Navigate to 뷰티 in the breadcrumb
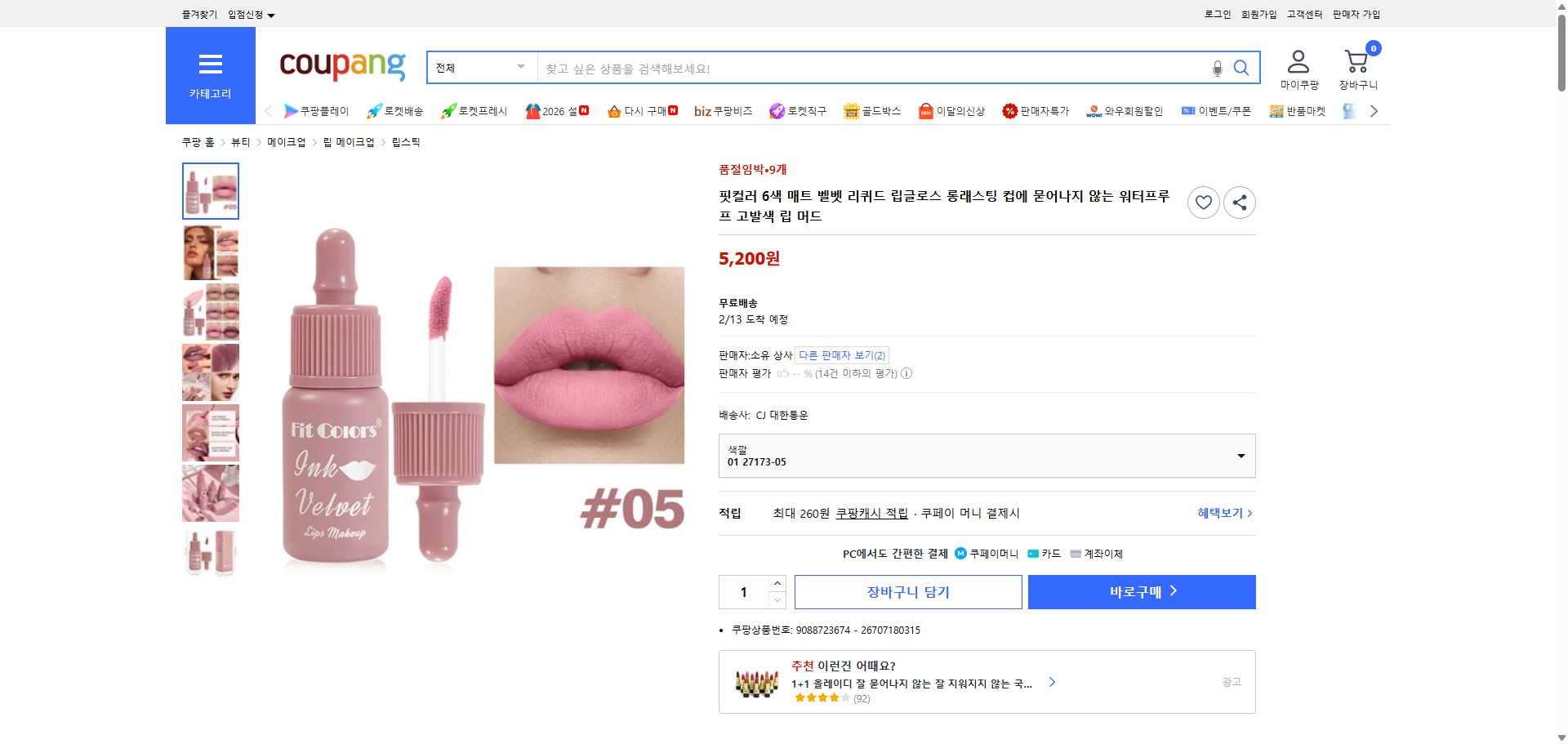Image resolution: width=1568 pixels, height=744 pixels. [x=239, y=141]
